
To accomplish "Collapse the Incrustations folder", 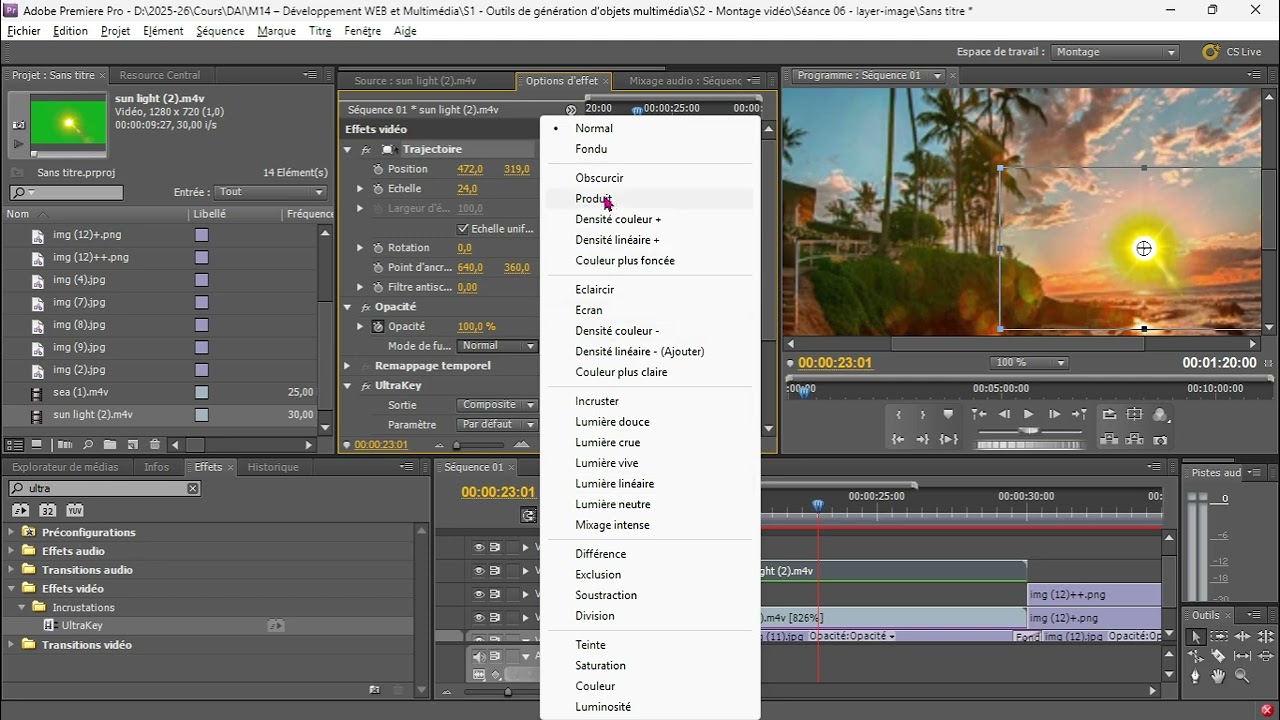I will click(22, 607).
